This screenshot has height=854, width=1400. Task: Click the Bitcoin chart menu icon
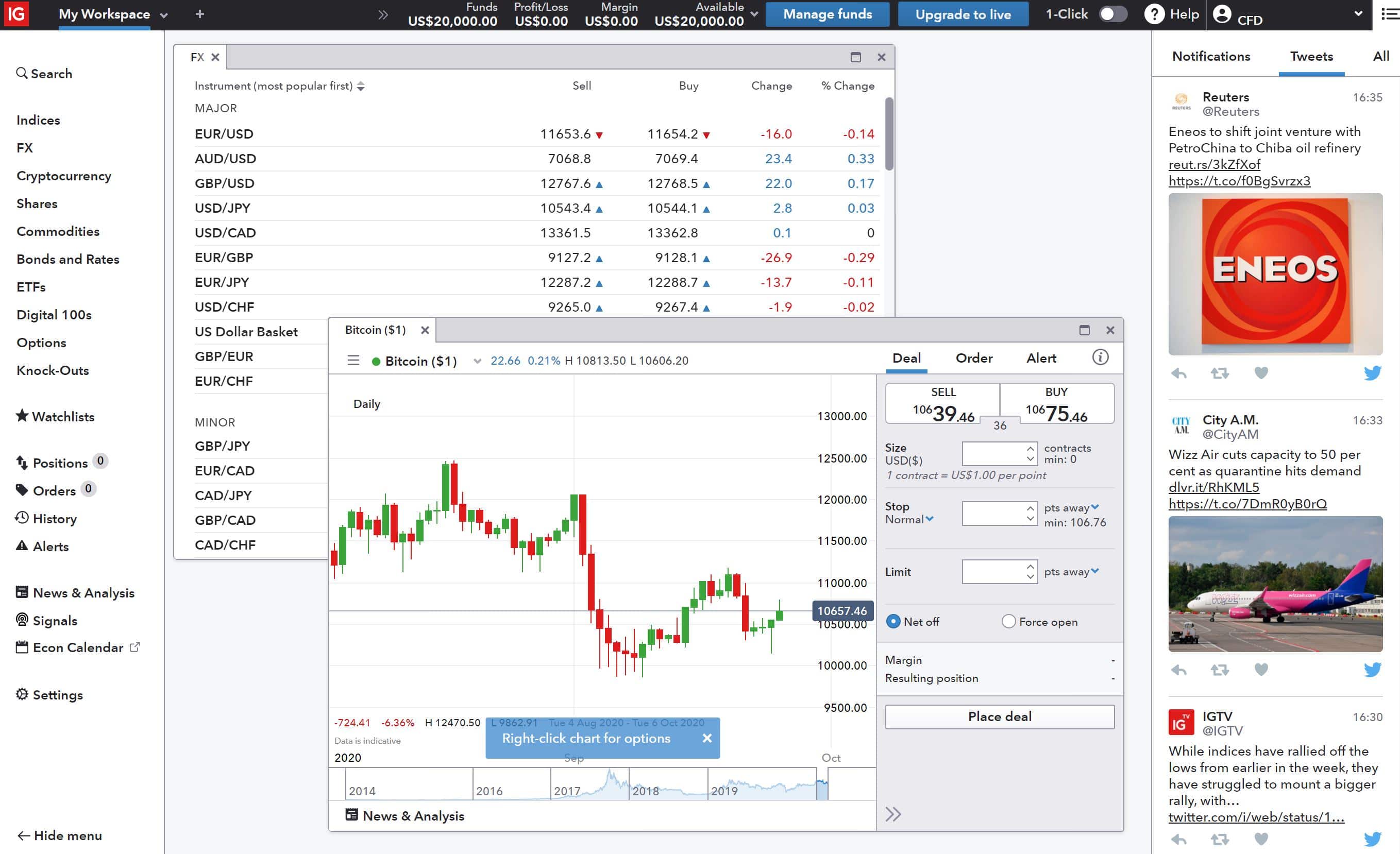[353, 360]
